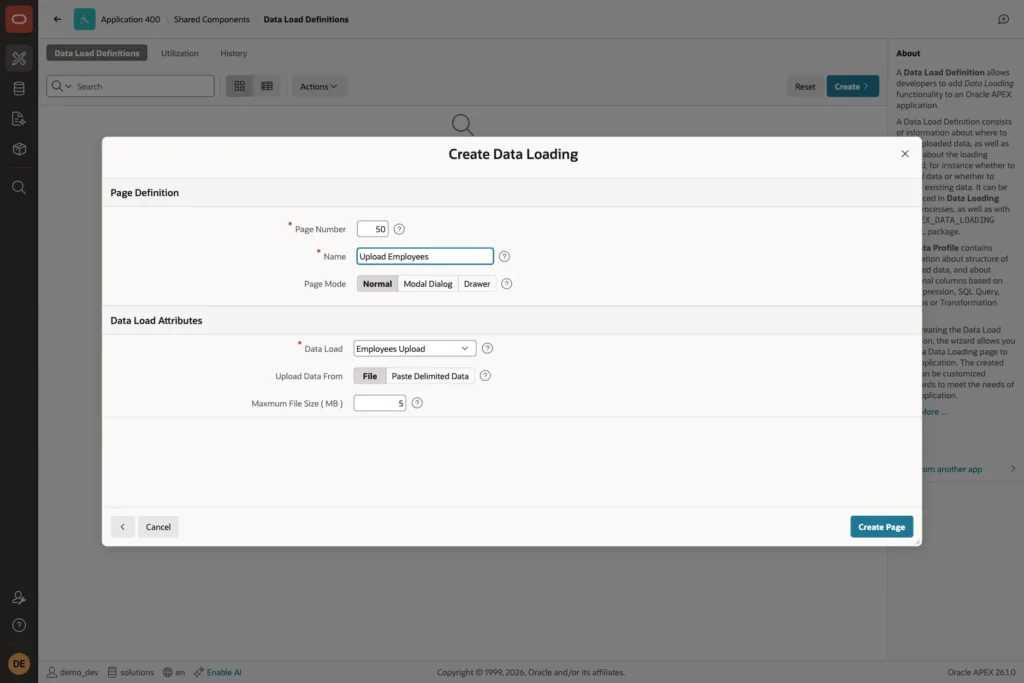Choose Paste Delimited Data option

tap(430, 376)
